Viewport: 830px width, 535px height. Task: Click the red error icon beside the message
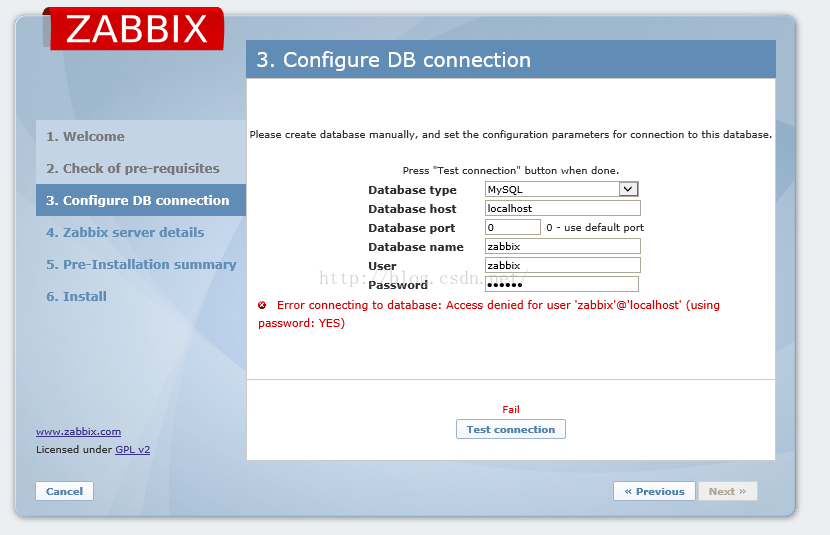(262, 305)
